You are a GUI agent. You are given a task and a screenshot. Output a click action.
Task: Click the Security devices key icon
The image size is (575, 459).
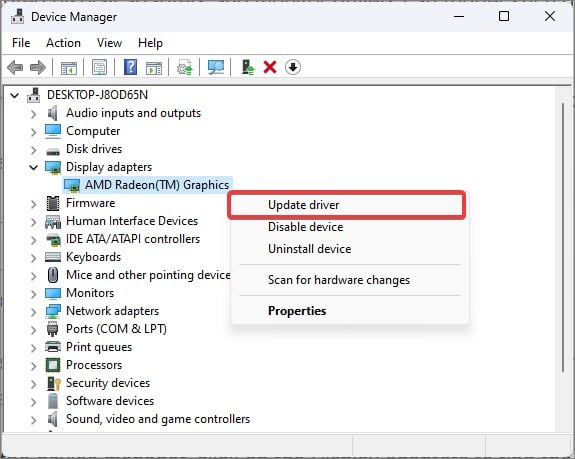click(54, 383)
